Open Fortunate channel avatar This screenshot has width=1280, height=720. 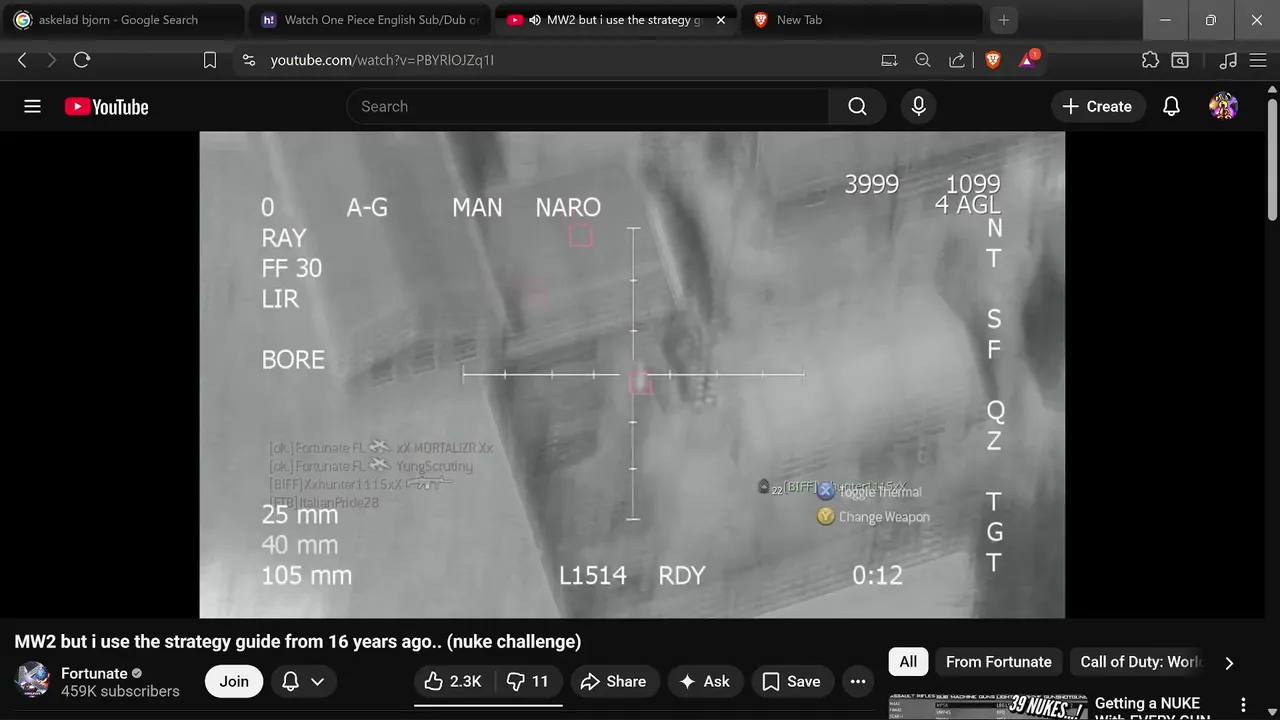tap(32, 681)
